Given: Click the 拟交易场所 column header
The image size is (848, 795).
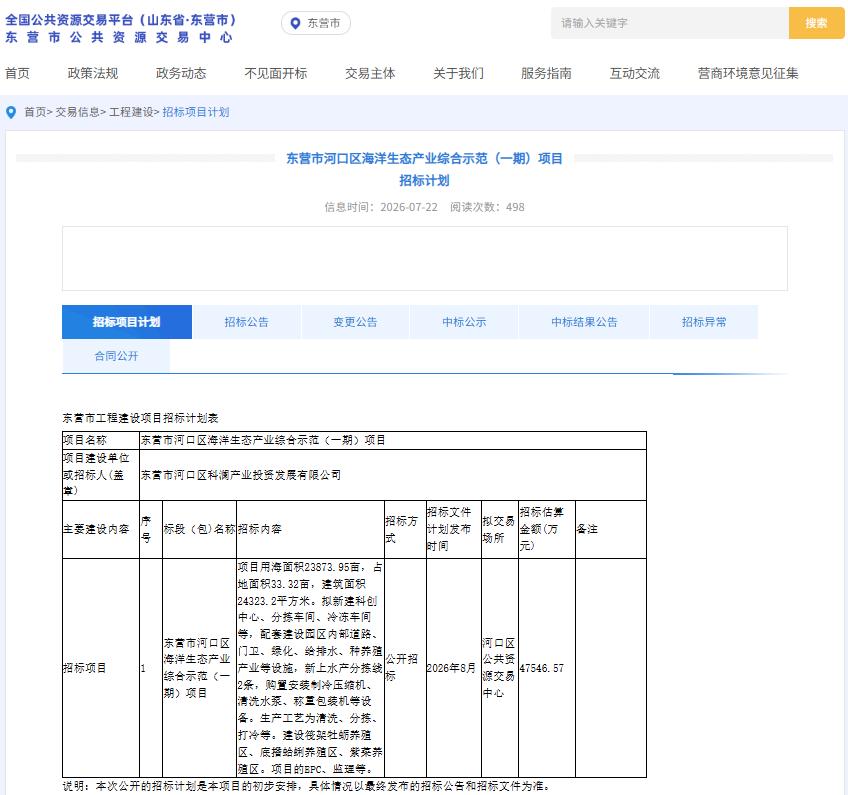Looking at the screenshot, I should 500,529.
